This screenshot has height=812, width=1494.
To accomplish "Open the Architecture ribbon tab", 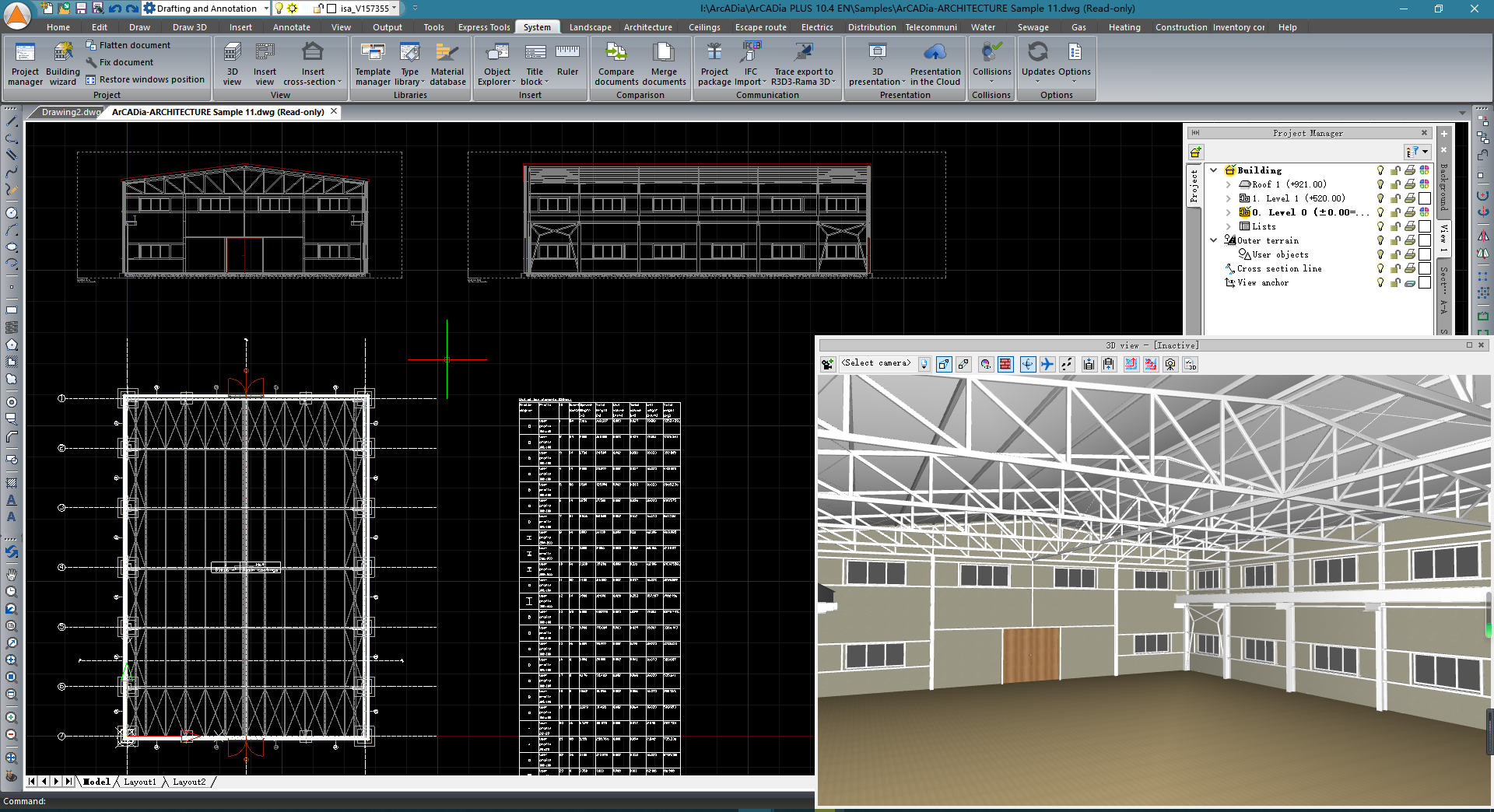I will (x=647, y=27).
